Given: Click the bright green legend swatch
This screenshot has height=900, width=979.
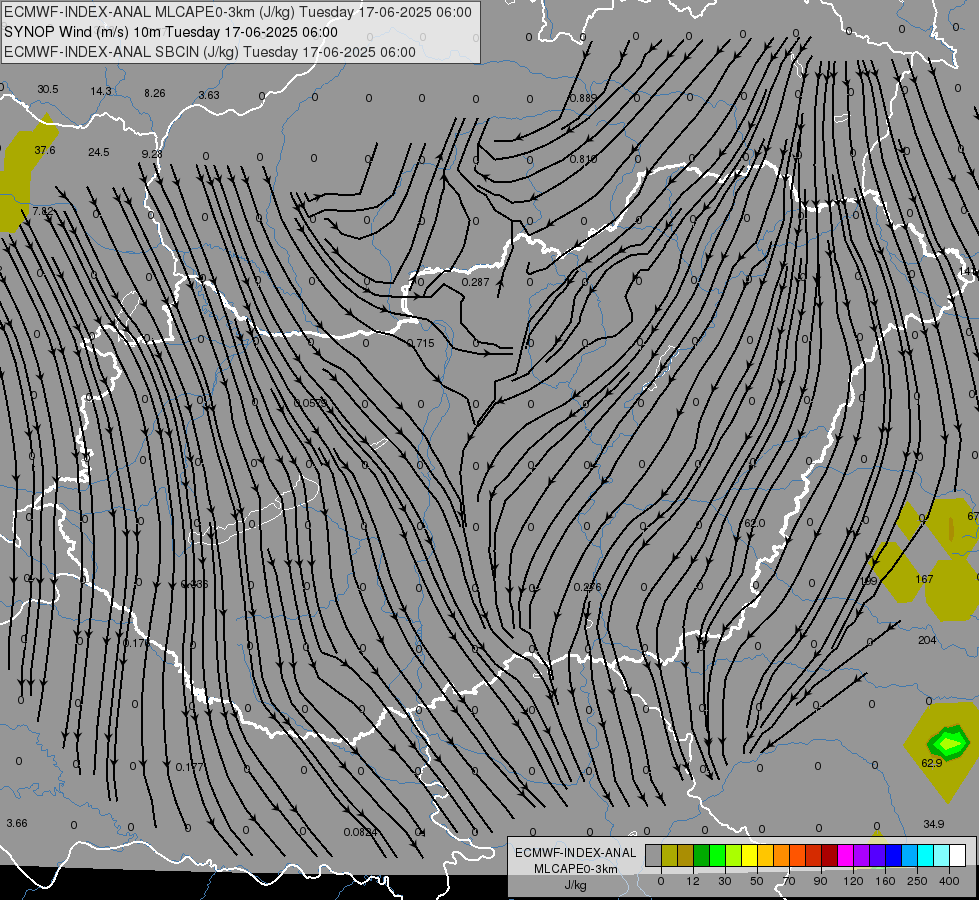Looking at the screenshot, I should (x=717, y=855).
